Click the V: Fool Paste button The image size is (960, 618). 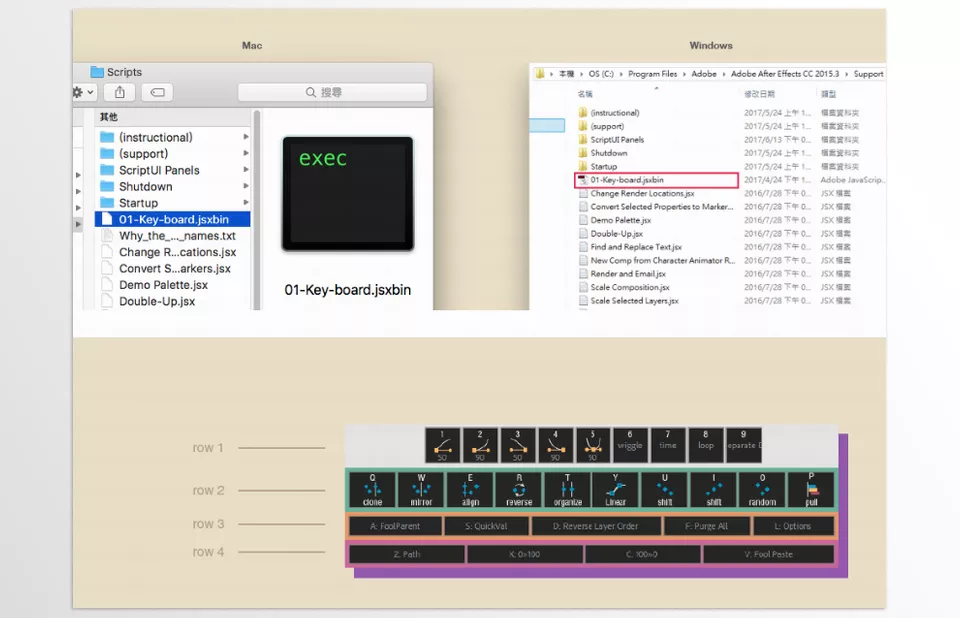pyautogui.click(x=769, y=554)
